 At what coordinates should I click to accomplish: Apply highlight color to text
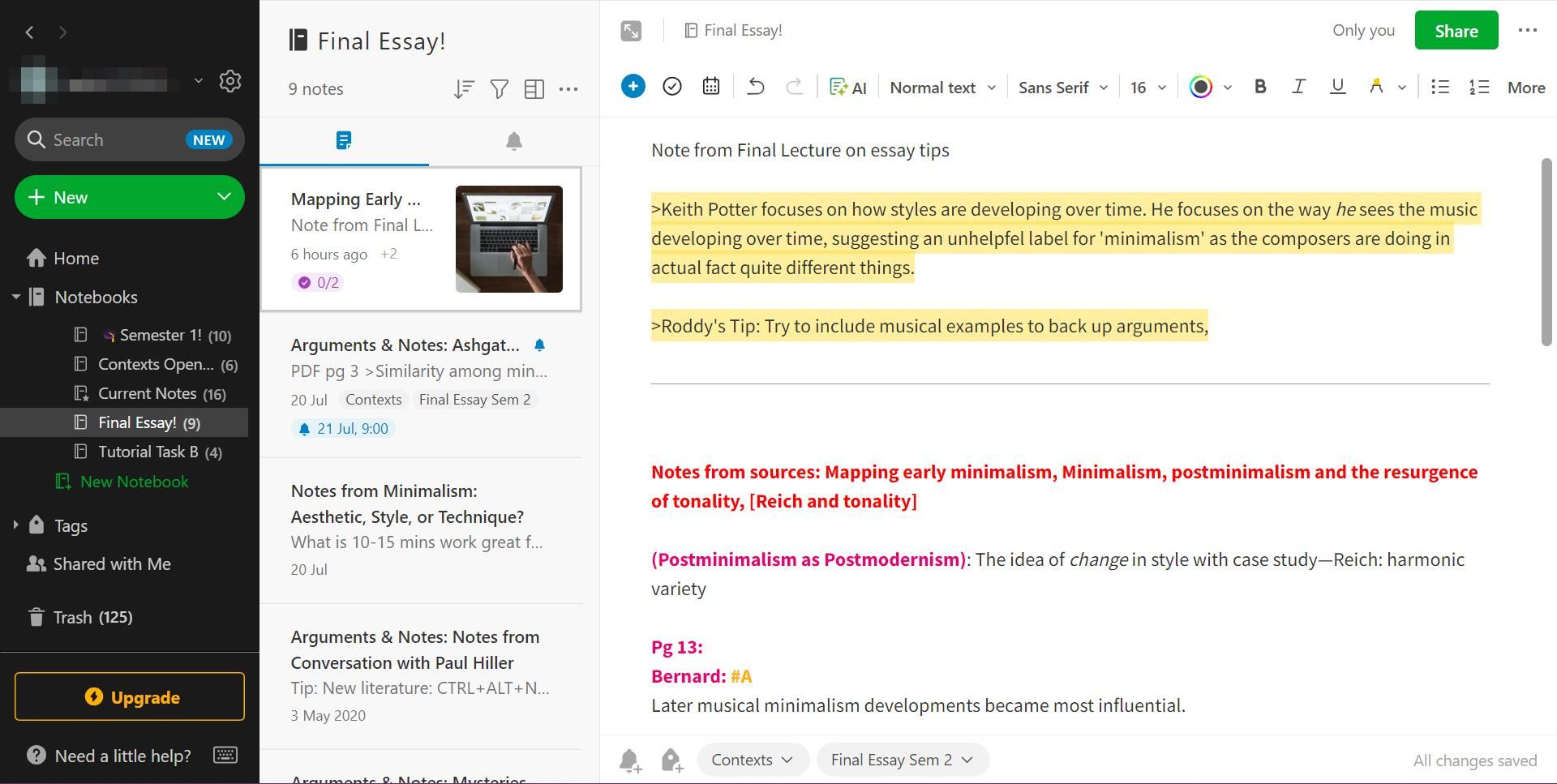(1377, 86)
